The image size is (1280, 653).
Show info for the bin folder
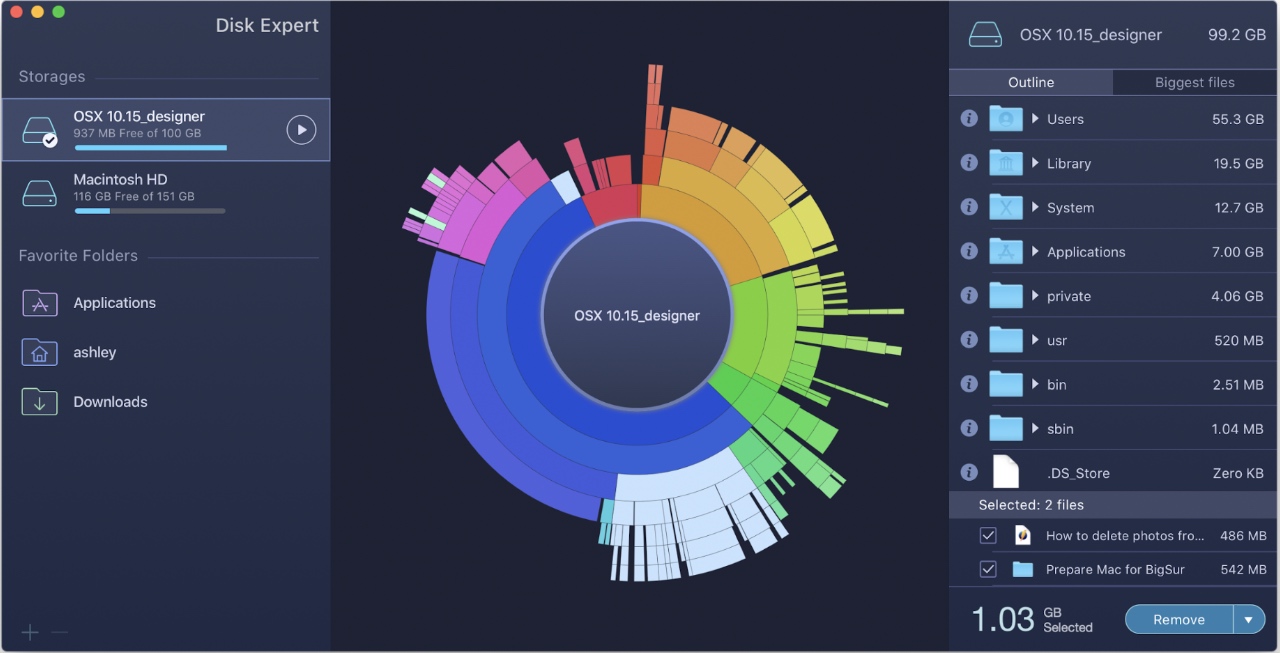tap(968, 384)
